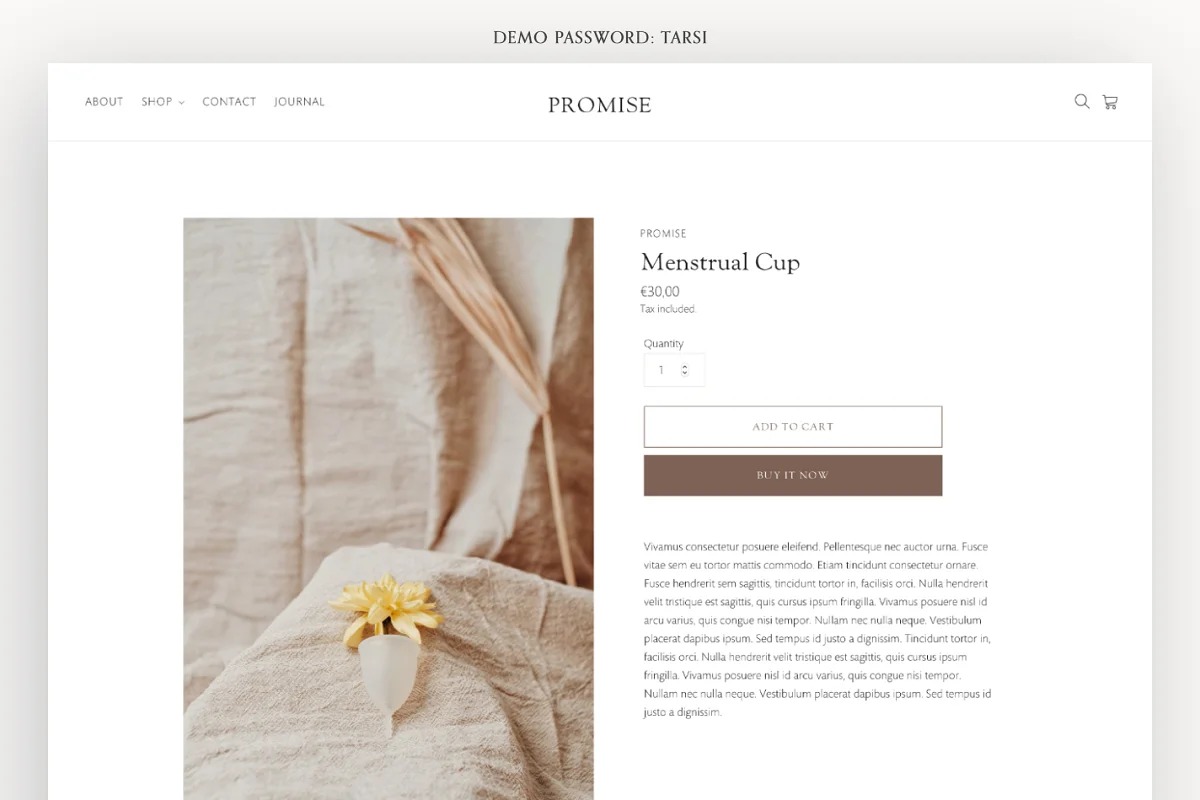The width and height of the screenshot is (1200, 800).
Task: Click the Buy It Now button
Action: point(793,475)
